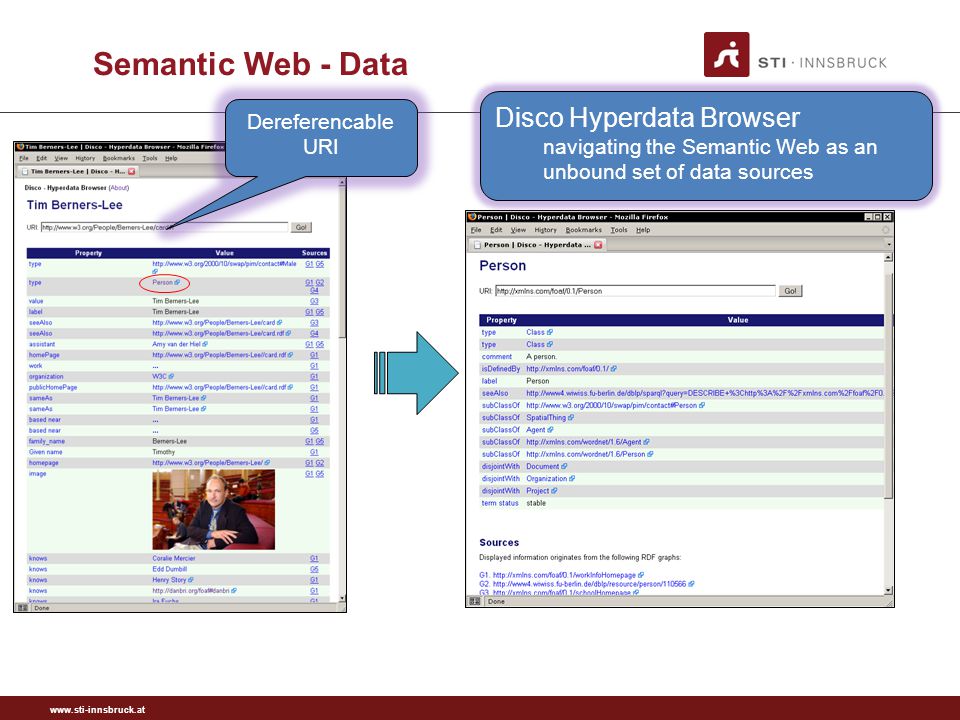960x720 pixels.
Task: Open the wordnet/1.6/Agent subClassOf link
Action: coord(584,442)
